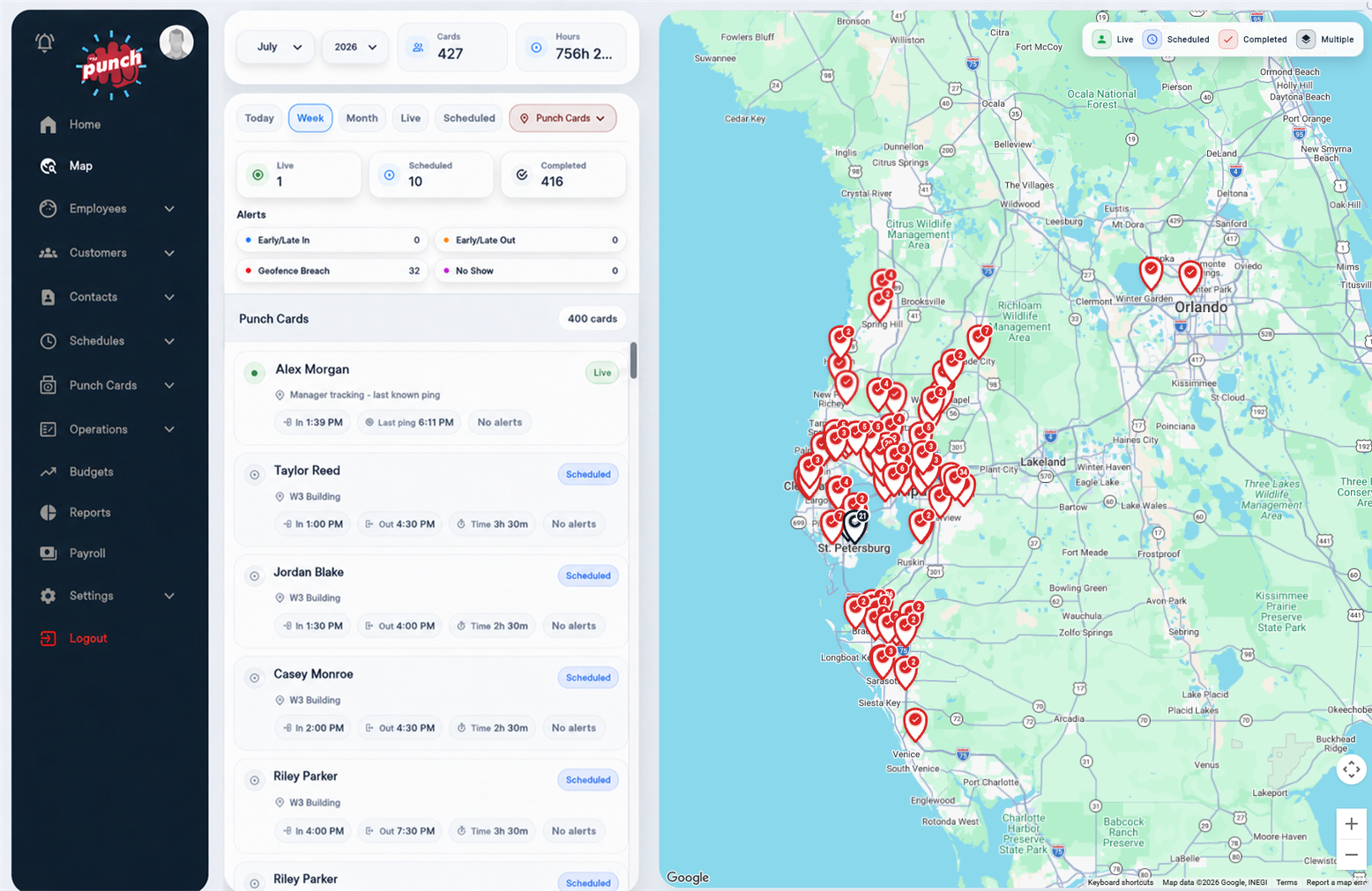1372x891 pixels.
Task: Click the Employees sidebar icon
Action: pyautogui.click(x=48, y=209)
